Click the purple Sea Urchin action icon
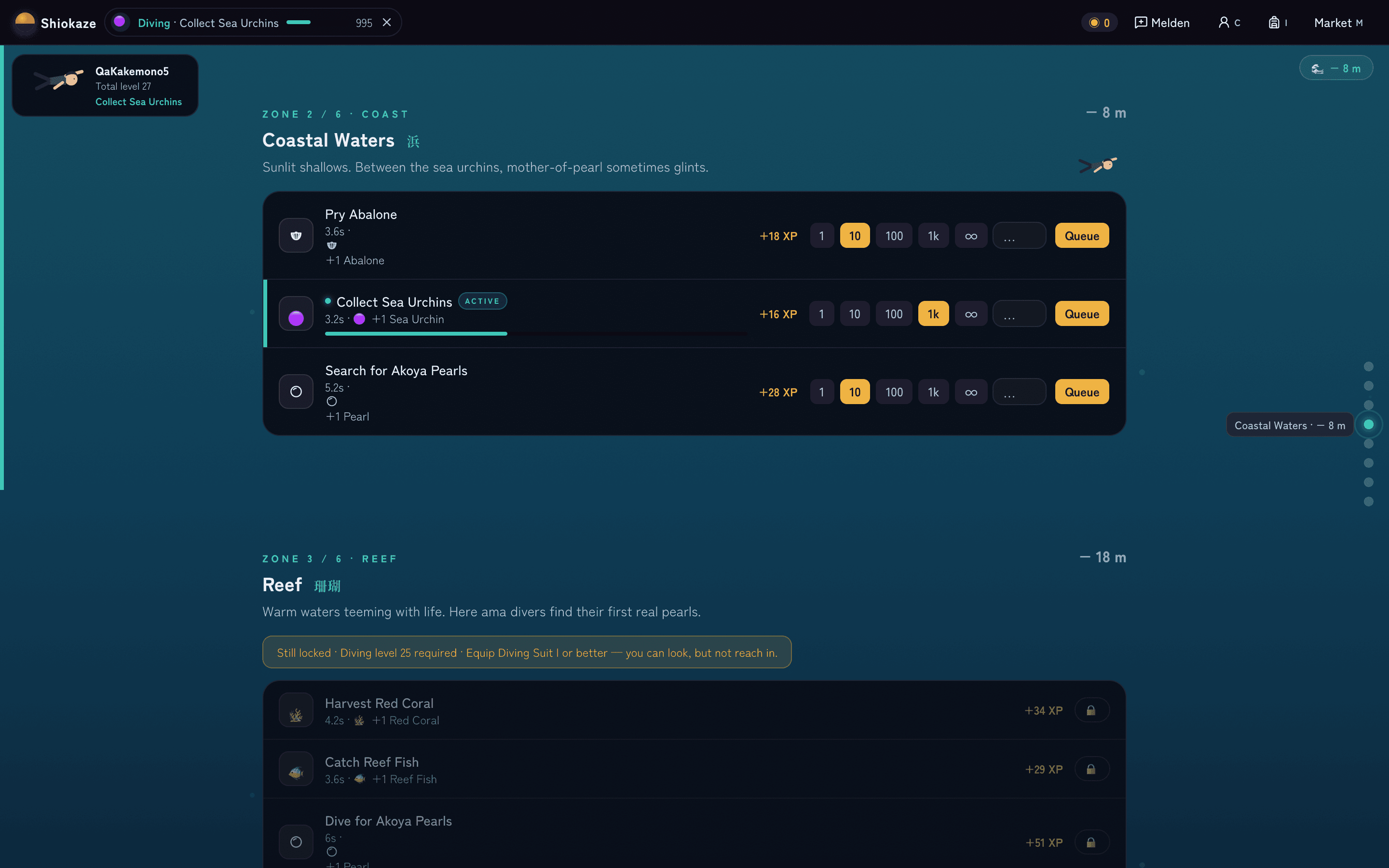The image size is (1389, 868). point(296,313)
